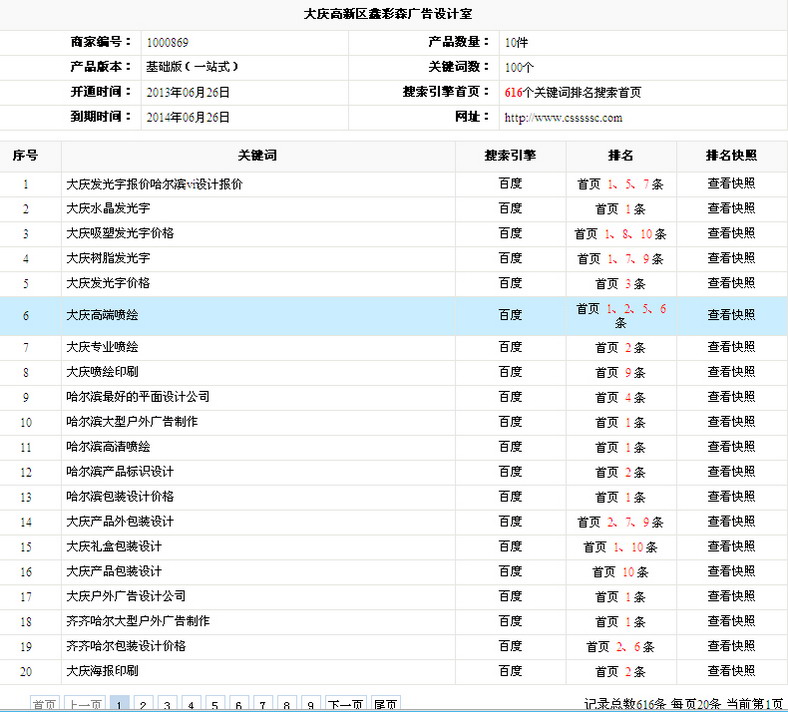Click opening date 2013年06月26日

point(188,92)
